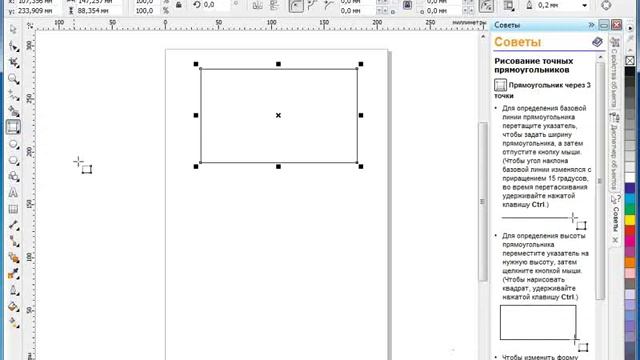Open the color palette flyout arrow
The height and width of the screenshot is (360, 640).
pos(630,28)
